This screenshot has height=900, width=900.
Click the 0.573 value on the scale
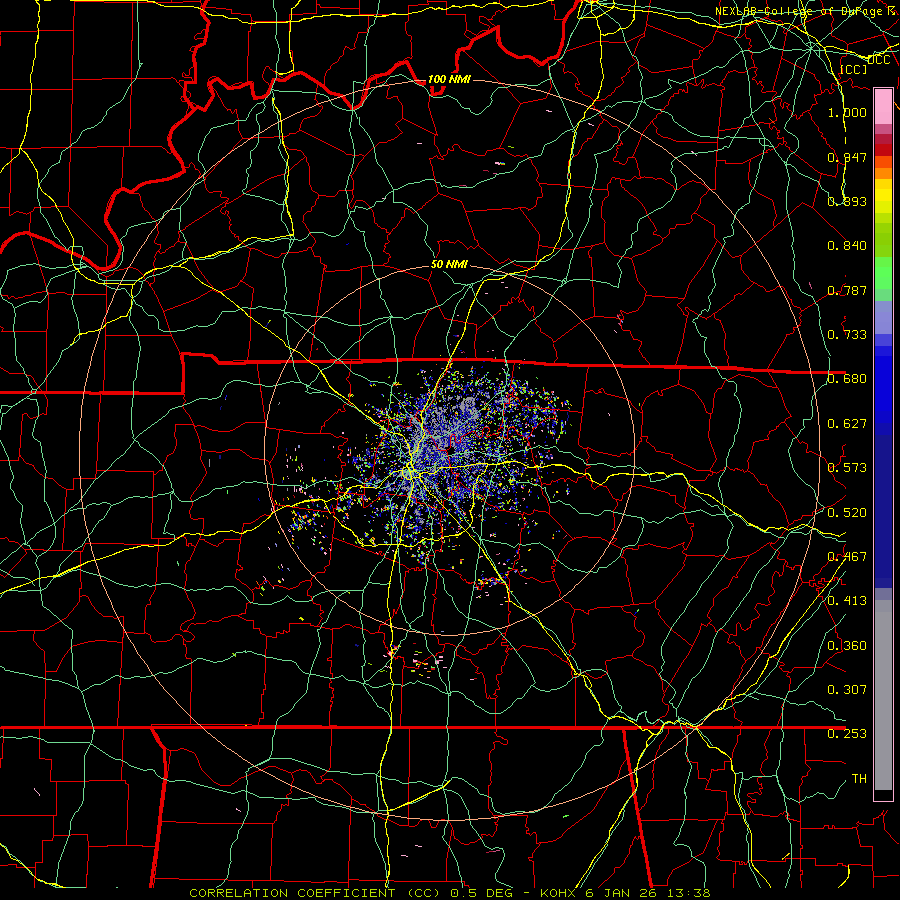[x=847, y=467]
